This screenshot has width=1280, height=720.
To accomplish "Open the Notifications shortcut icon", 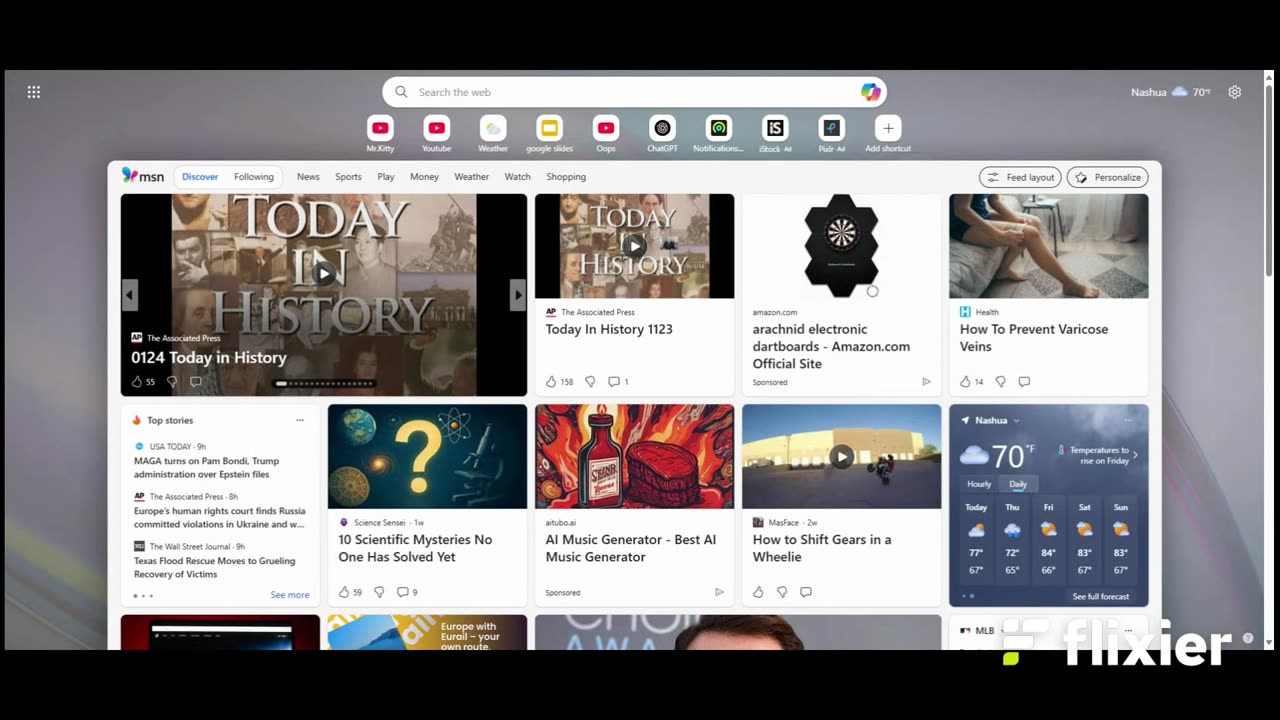I will (x=718, y=128).
